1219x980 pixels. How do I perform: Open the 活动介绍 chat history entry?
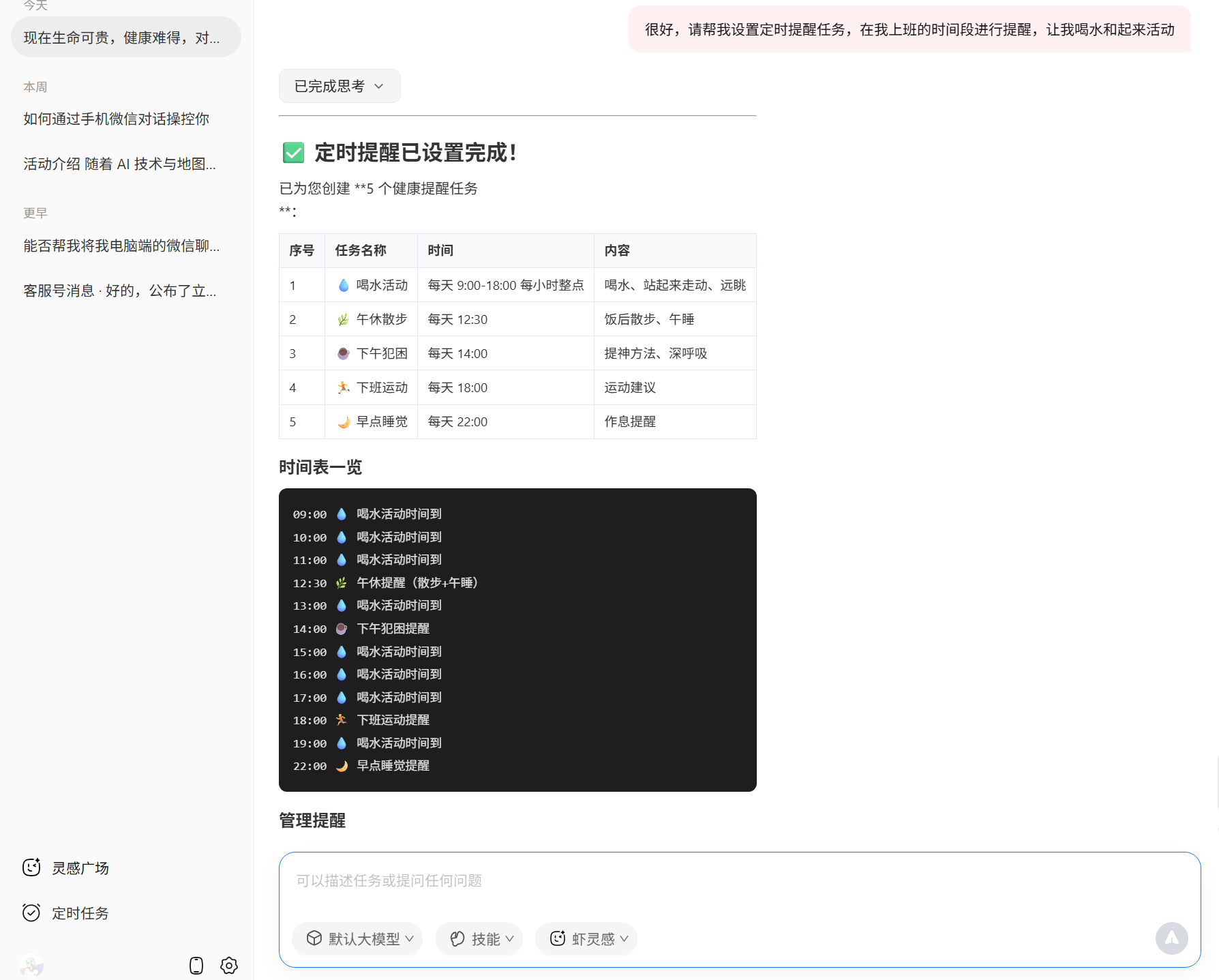[119, 164]
